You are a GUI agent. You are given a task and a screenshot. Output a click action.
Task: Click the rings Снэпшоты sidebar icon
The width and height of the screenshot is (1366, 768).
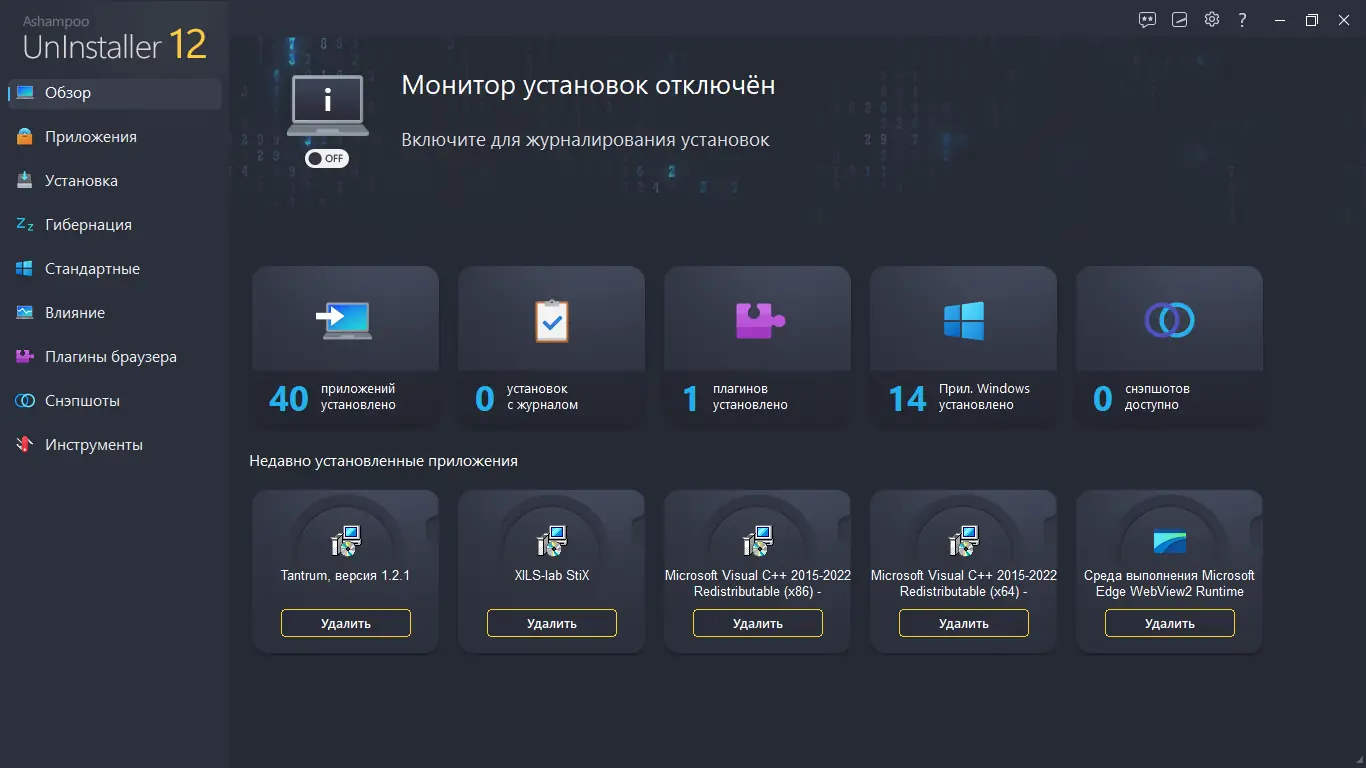point(25,401)
